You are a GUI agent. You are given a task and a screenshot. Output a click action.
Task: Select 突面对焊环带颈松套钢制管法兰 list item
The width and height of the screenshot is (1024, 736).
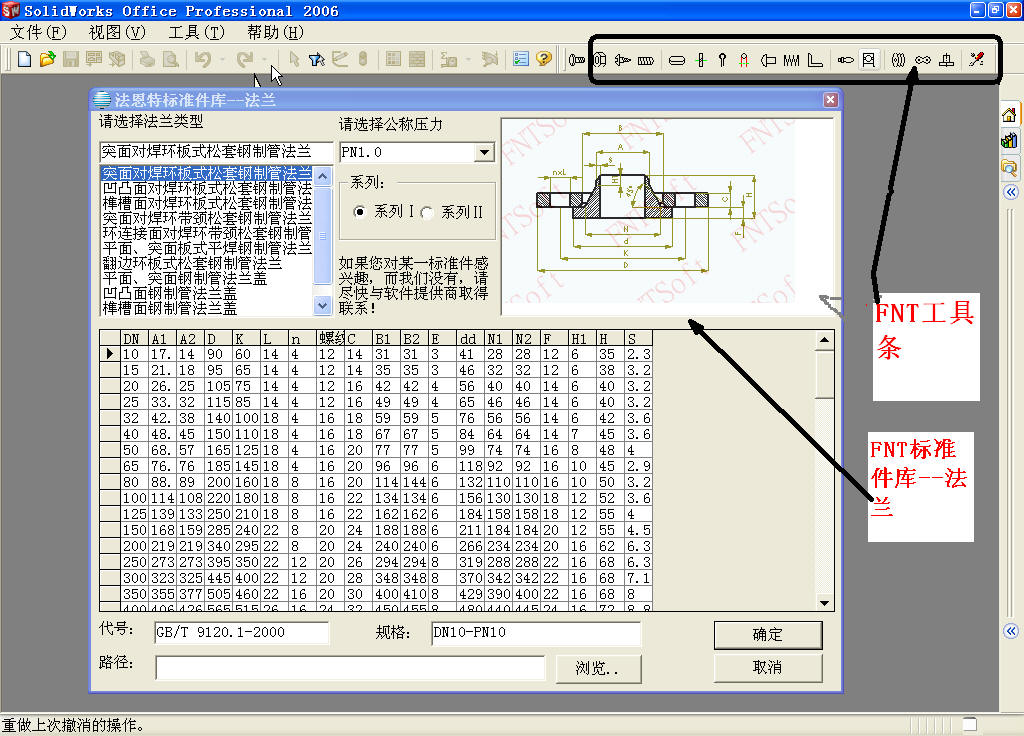tap(207, 218)
